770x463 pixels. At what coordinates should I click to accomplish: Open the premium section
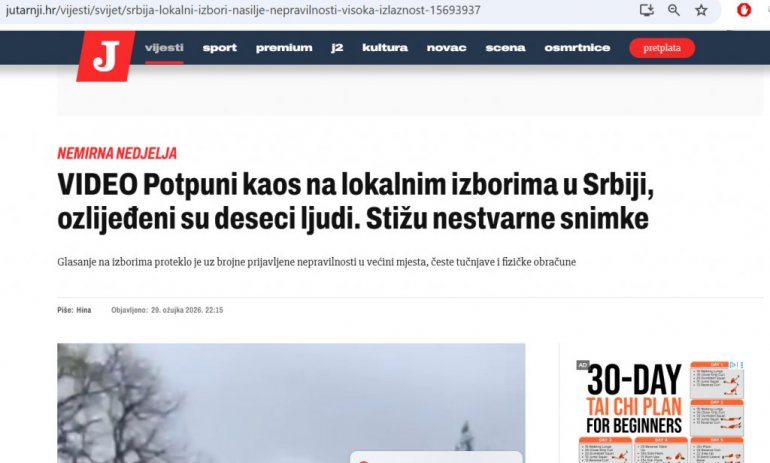[284, 48]
